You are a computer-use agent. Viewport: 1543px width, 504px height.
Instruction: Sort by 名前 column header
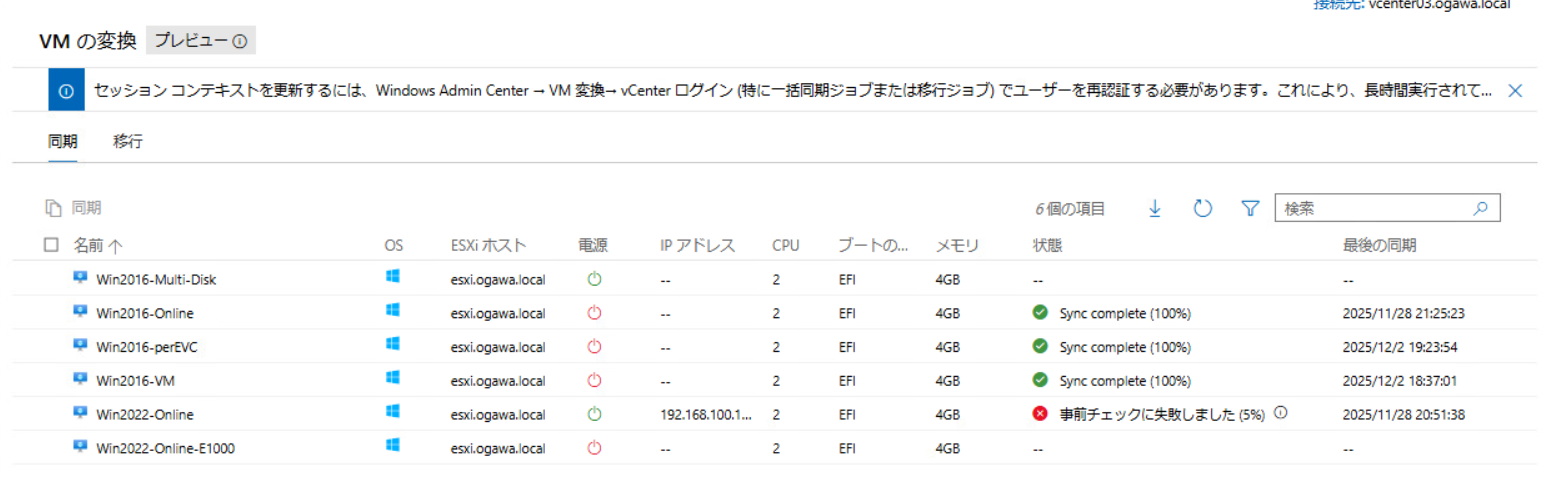coord(98,245)
